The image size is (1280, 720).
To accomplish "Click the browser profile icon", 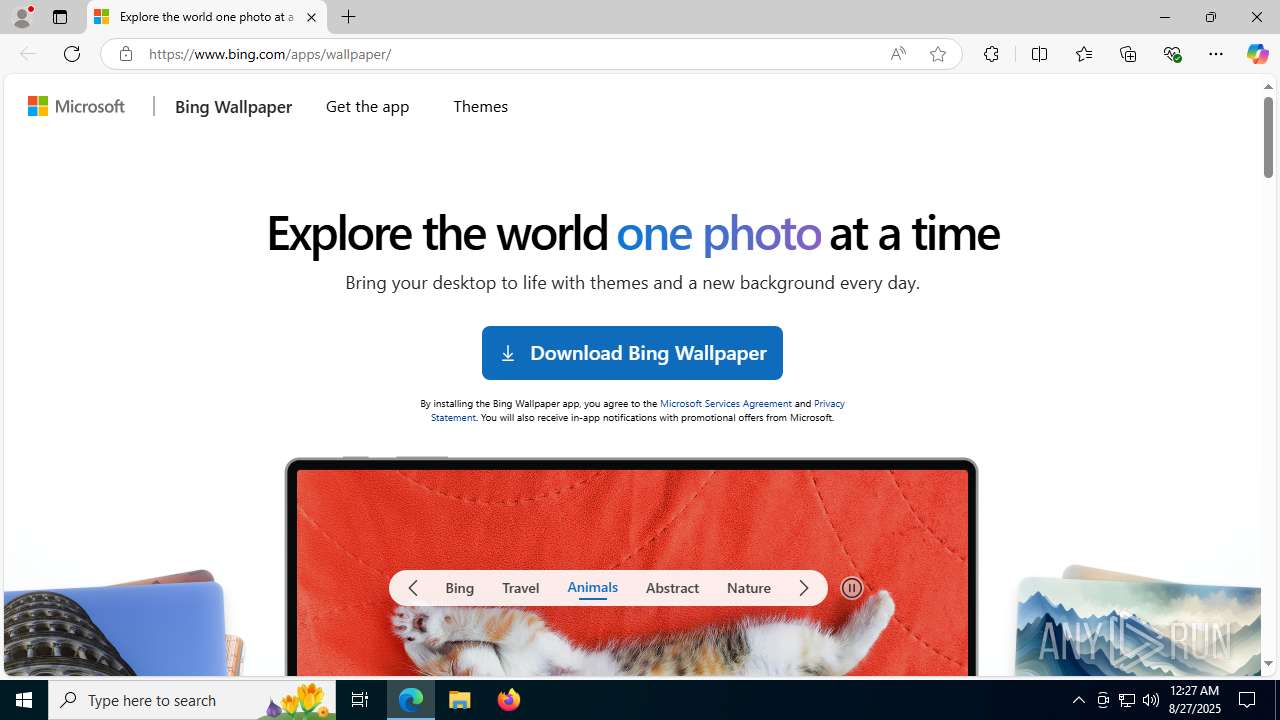I will click(22, 17).
